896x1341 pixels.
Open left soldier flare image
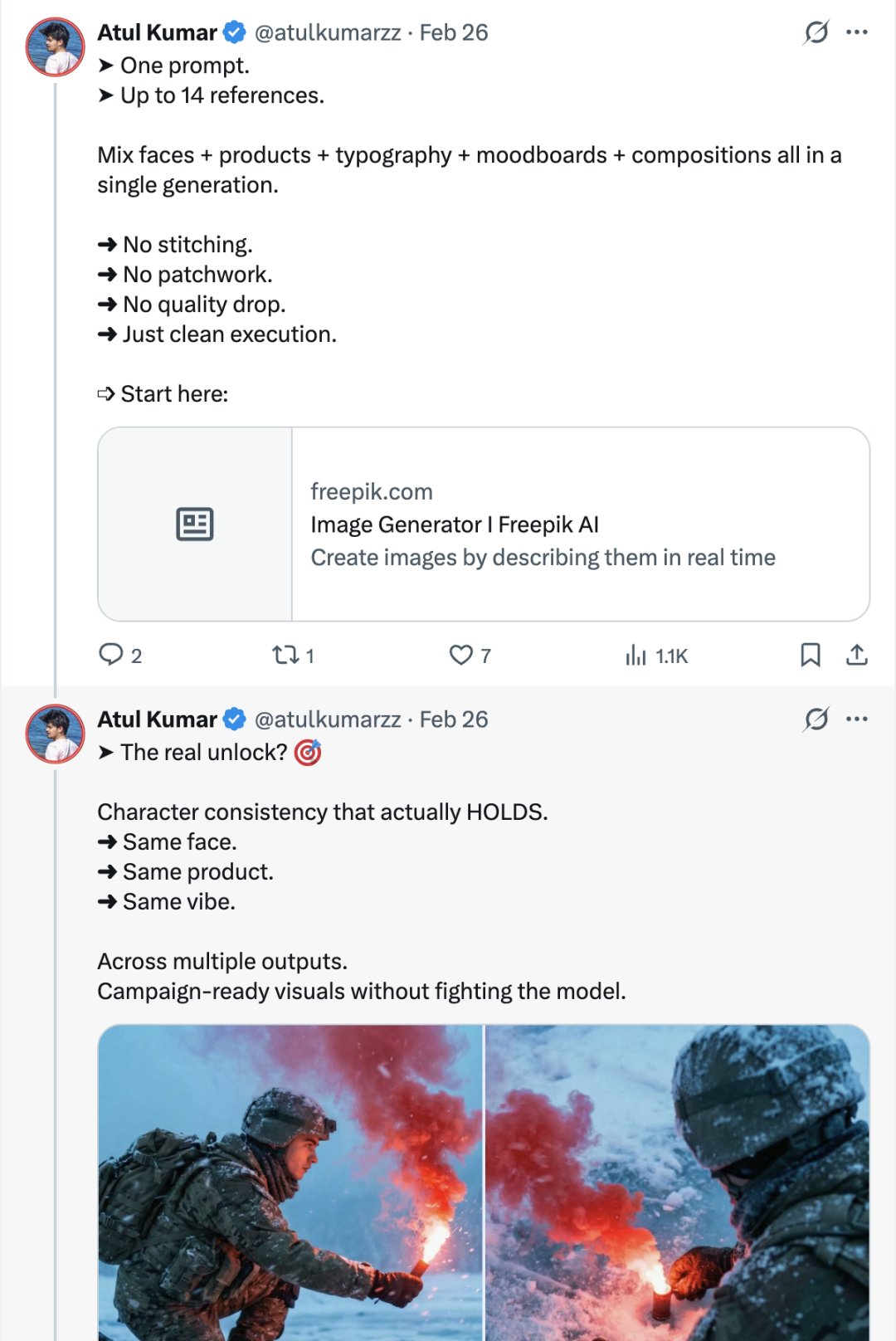click(290, 1183)
